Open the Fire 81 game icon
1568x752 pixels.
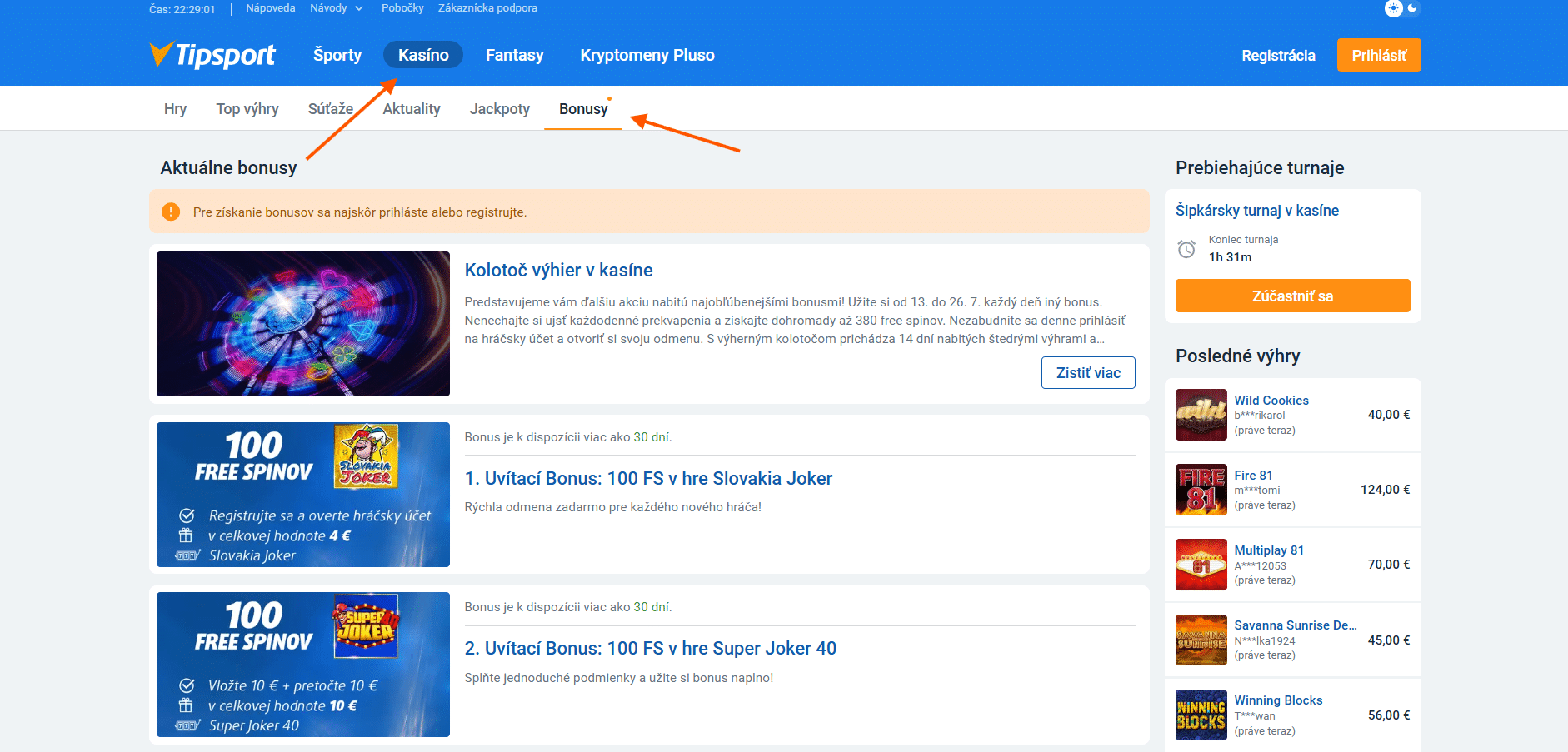[1201, 490]
